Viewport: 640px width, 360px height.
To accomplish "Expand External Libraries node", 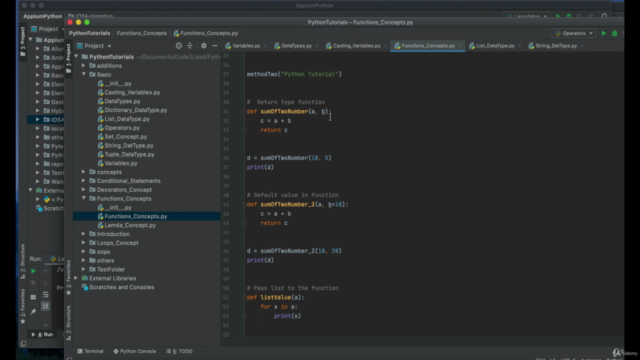I will [76, 278].
